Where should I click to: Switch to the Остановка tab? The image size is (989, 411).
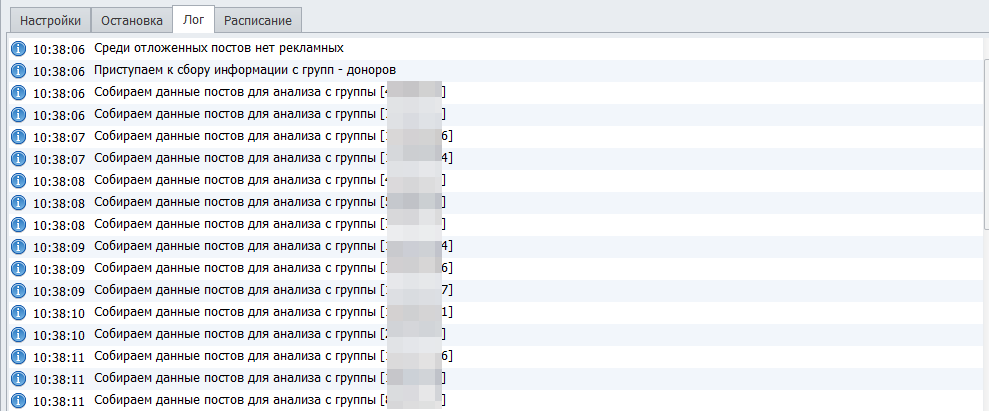click(132, 20)
